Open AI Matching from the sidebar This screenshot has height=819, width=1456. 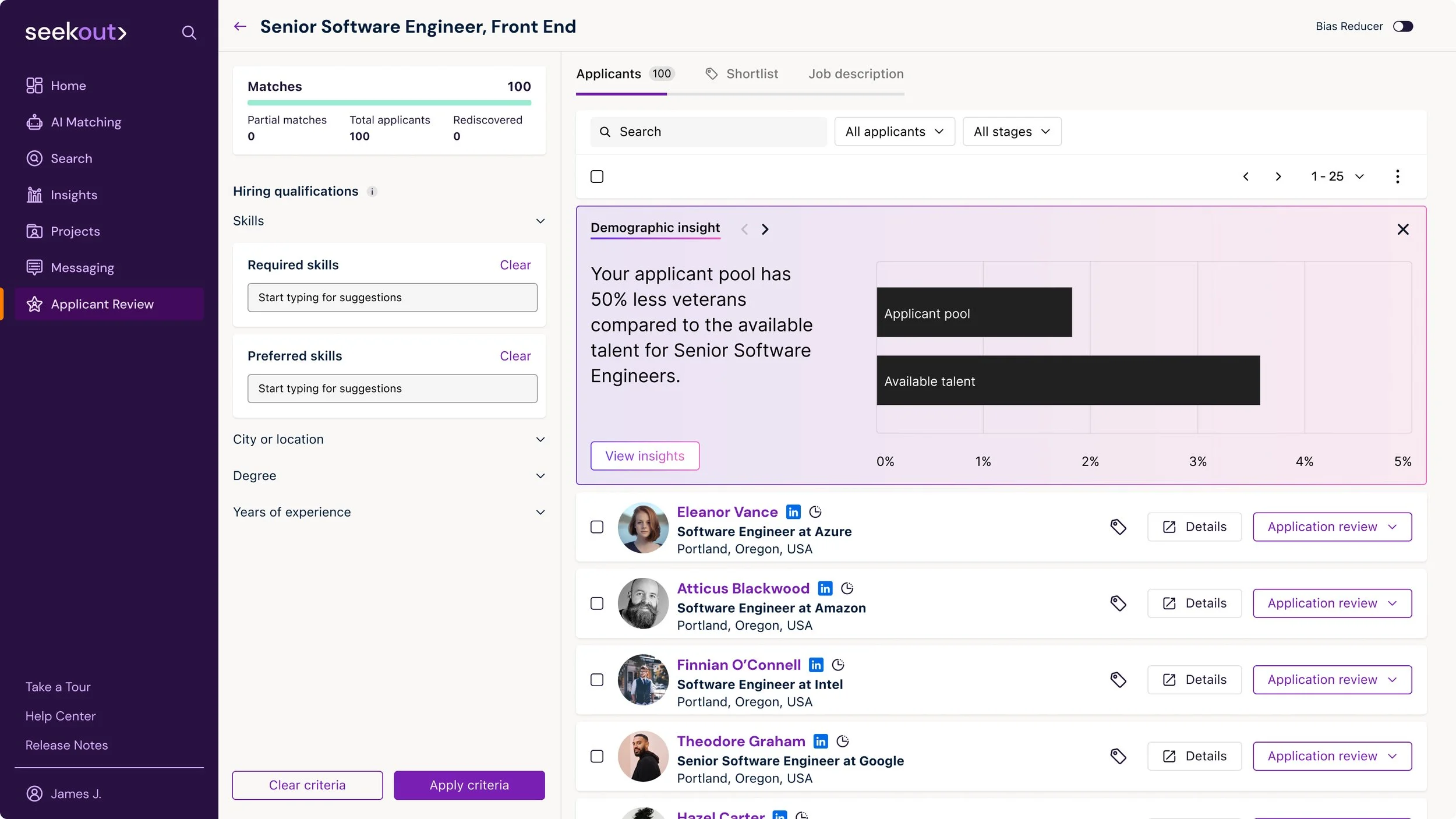pos(86,122)
